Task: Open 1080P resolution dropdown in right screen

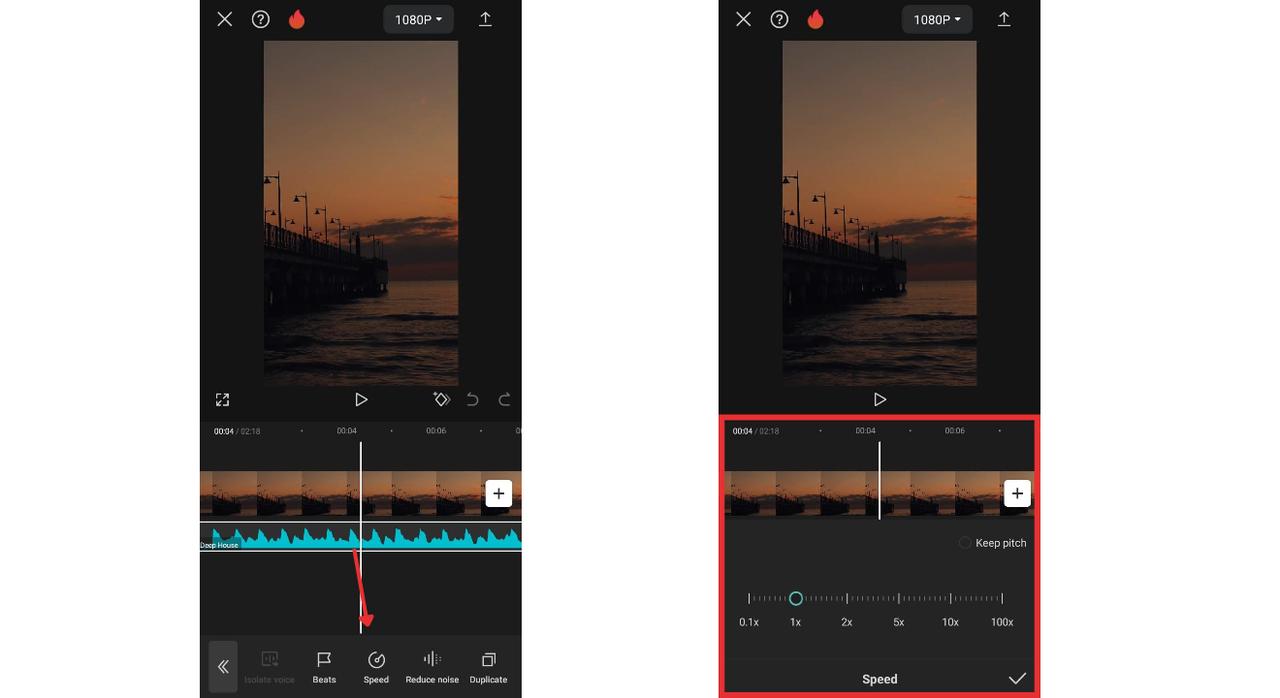Action: (x=937, y=19)
